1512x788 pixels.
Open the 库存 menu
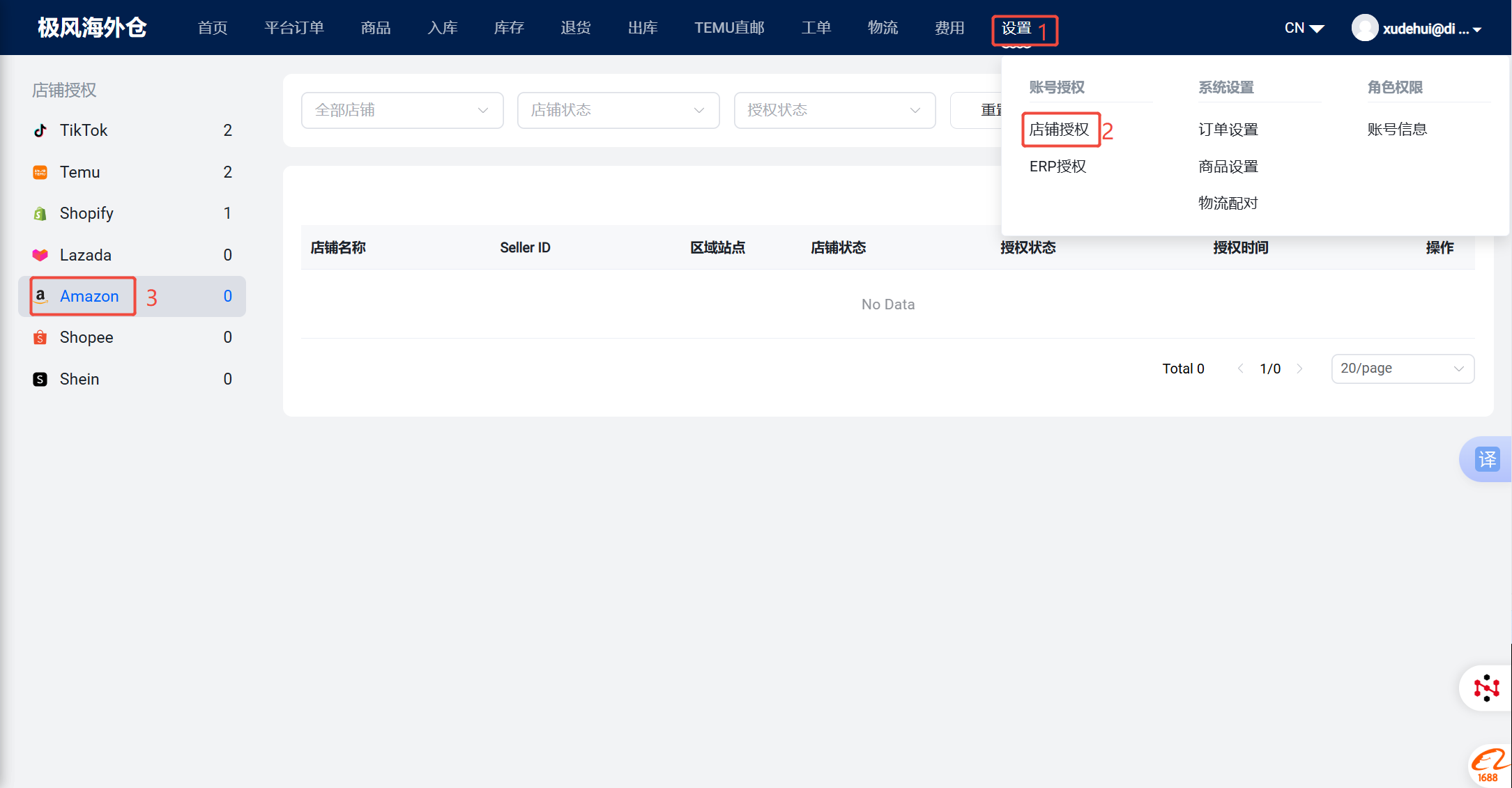pyautogui.click(x=509, y=28)
